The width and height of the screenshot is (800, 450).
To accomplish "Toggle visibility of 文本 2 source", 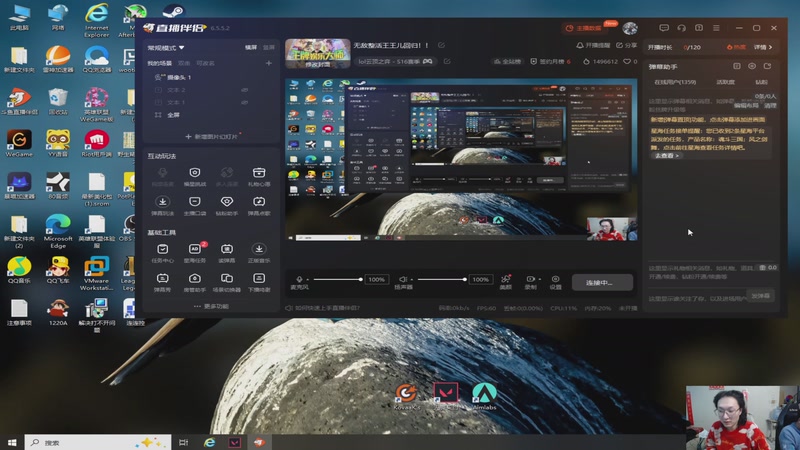I will [245, 90].
